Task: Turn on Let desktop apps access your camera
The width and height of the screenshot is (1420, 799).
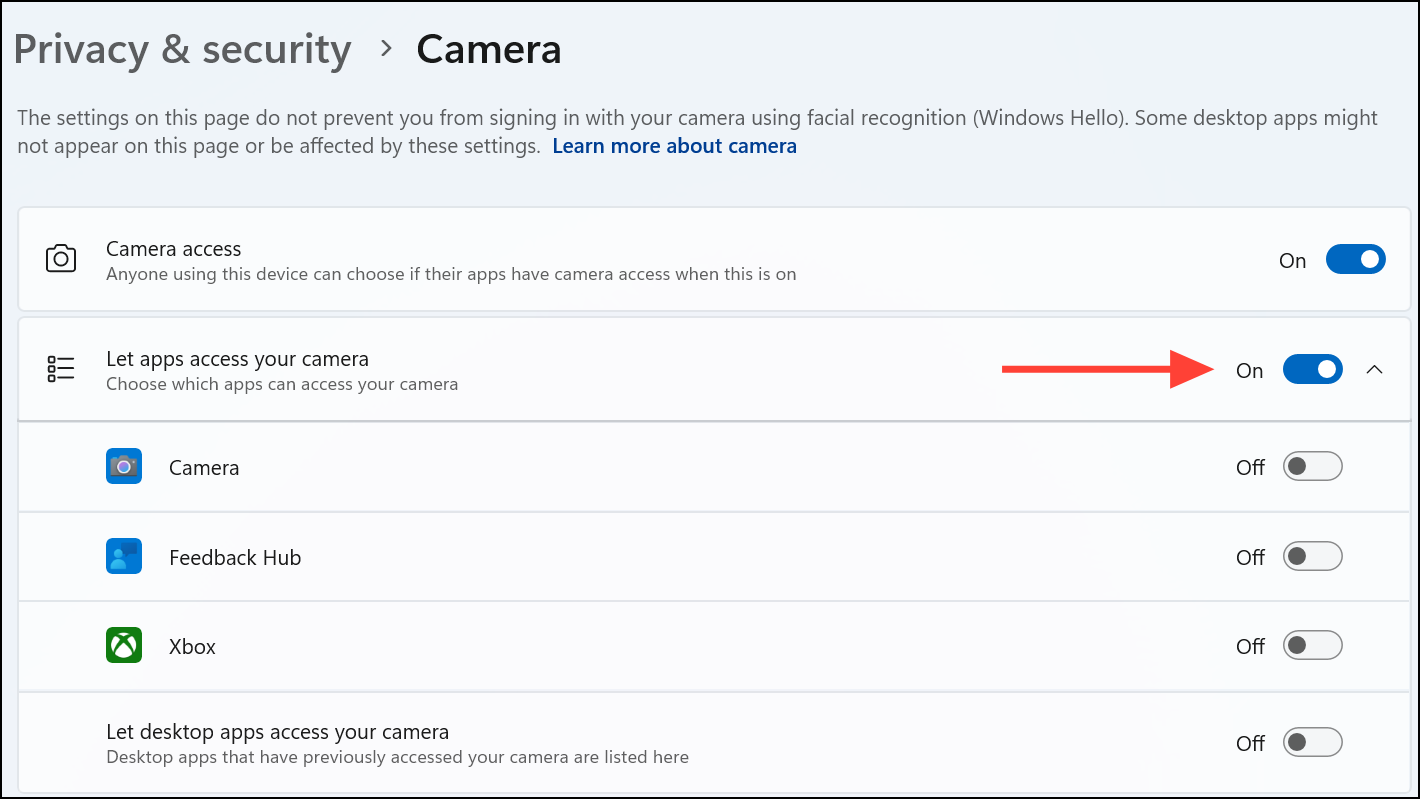Action: [1313, 742]
